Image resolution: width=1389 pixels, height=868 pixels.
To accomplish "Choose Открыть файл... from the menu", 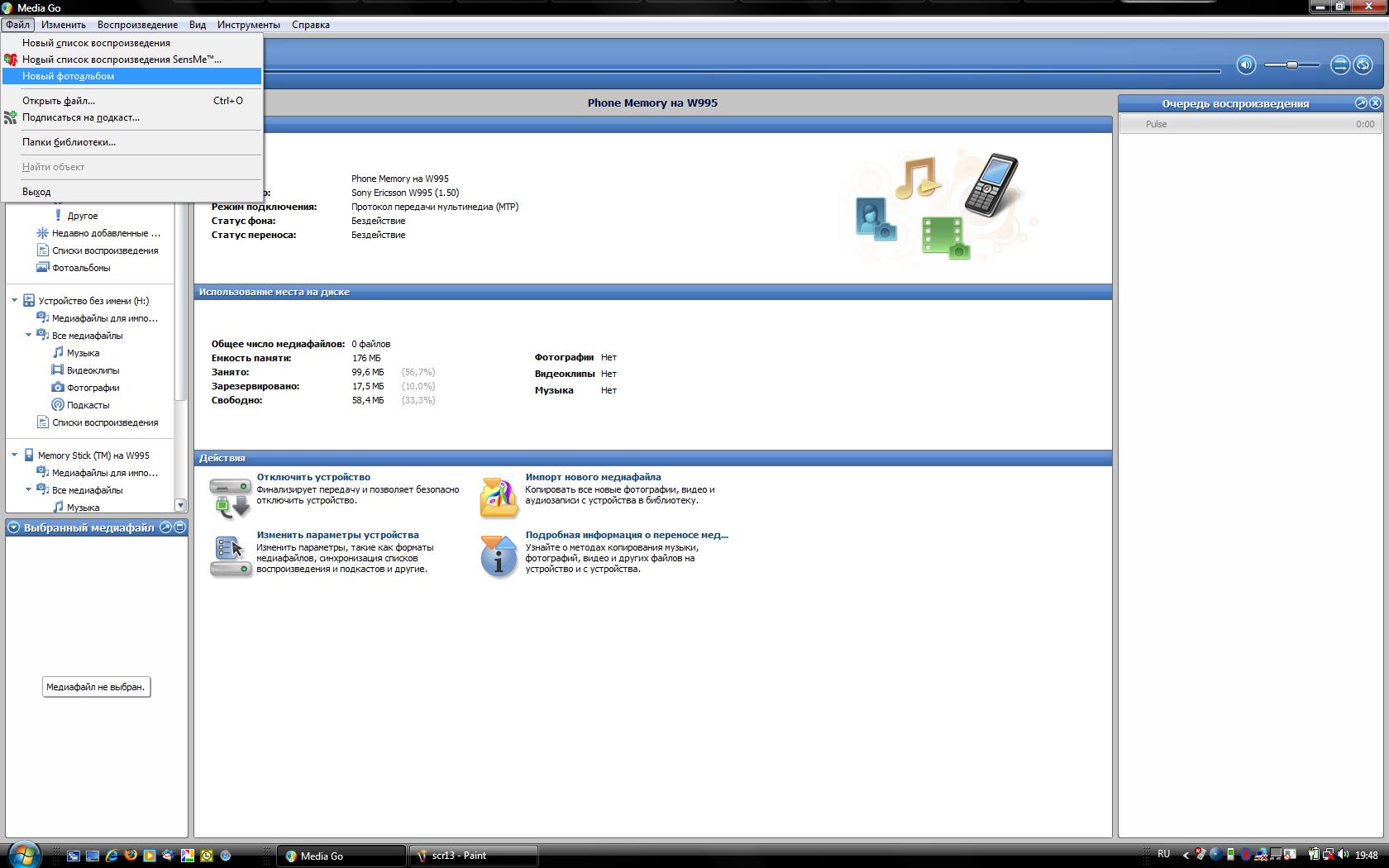I will coord(131,101).
